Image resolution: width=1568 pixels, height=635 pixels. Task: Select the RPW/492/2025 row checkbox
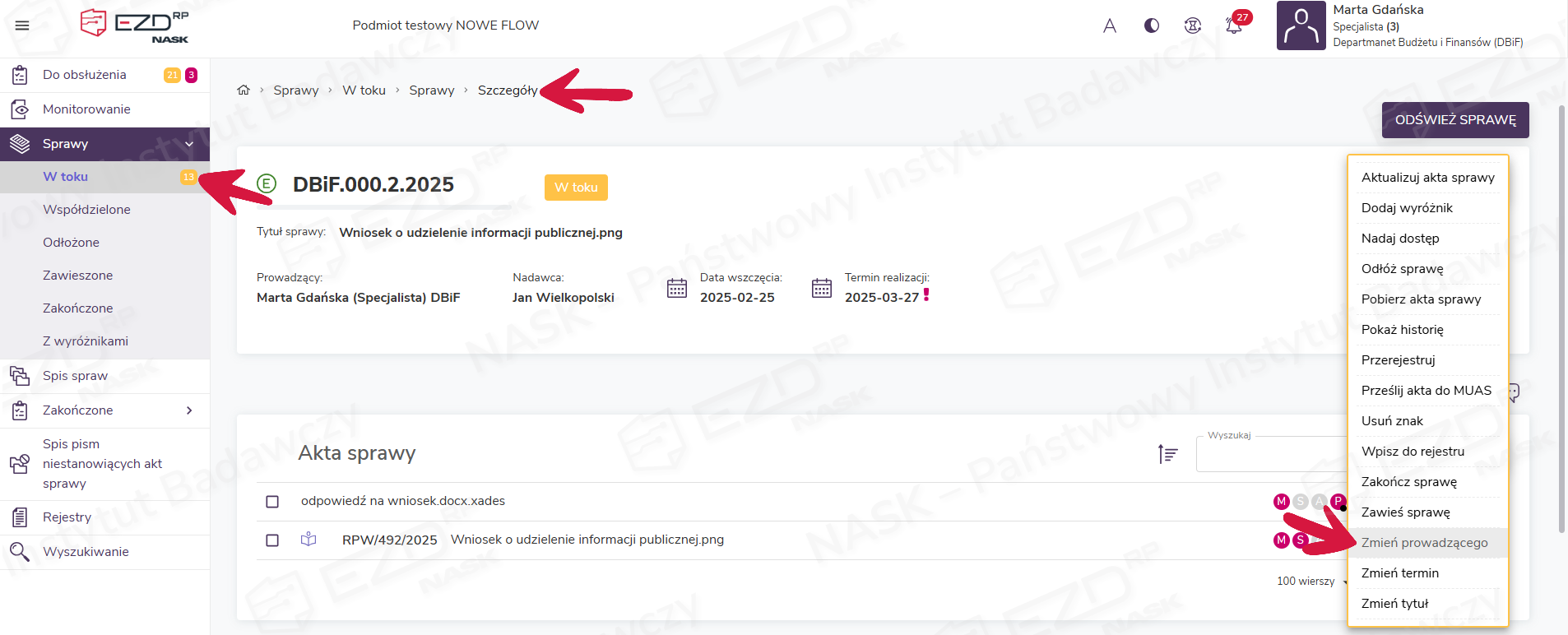point(272,540)
